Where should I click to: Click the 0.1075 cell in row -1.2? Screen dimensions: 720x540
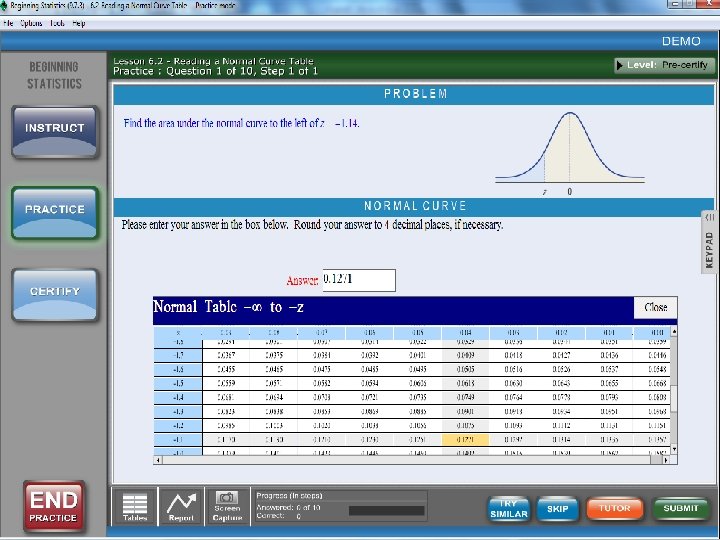tap(465, 426)
